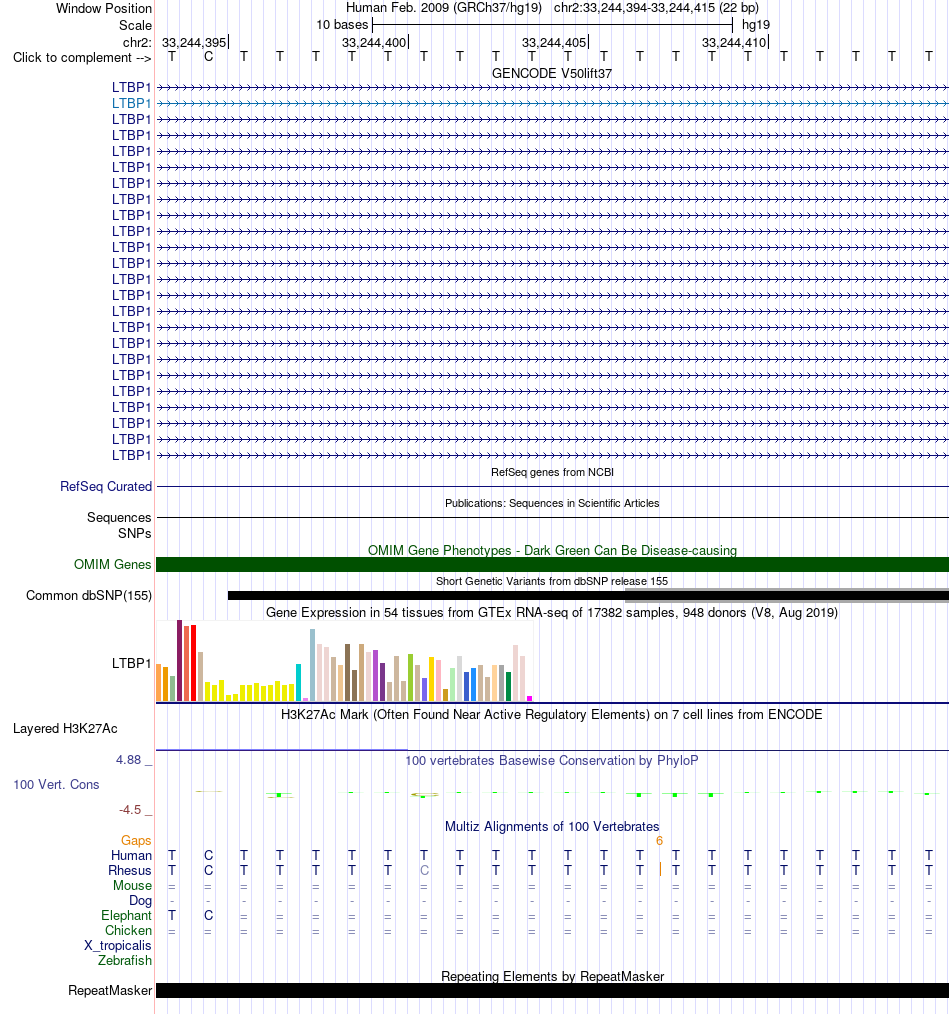
Task: Click the -4.5 PhyloP lower limit value
Action: click(129, 810)
